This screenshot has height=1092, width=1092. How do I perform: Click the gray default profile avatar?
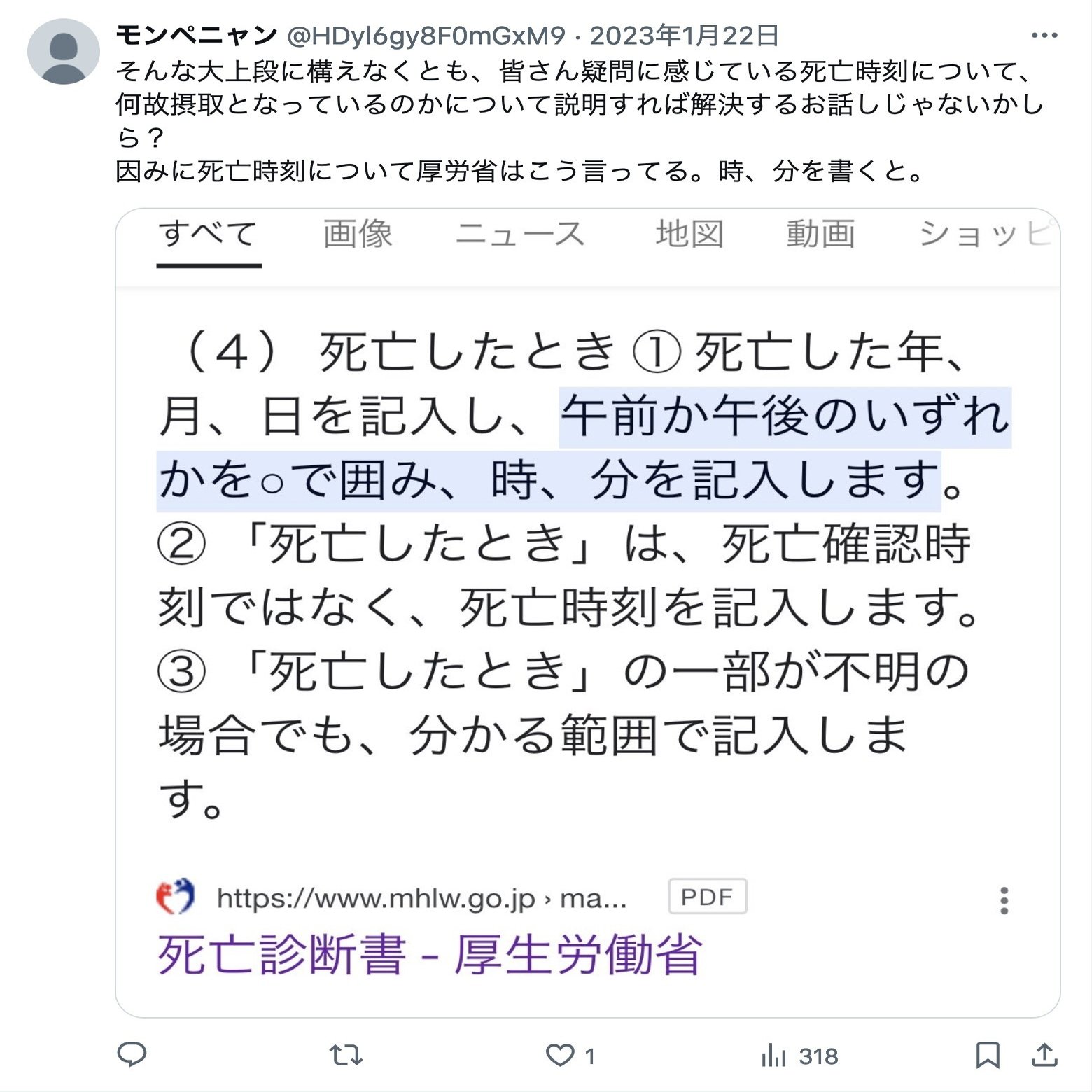tap(64, 52)
